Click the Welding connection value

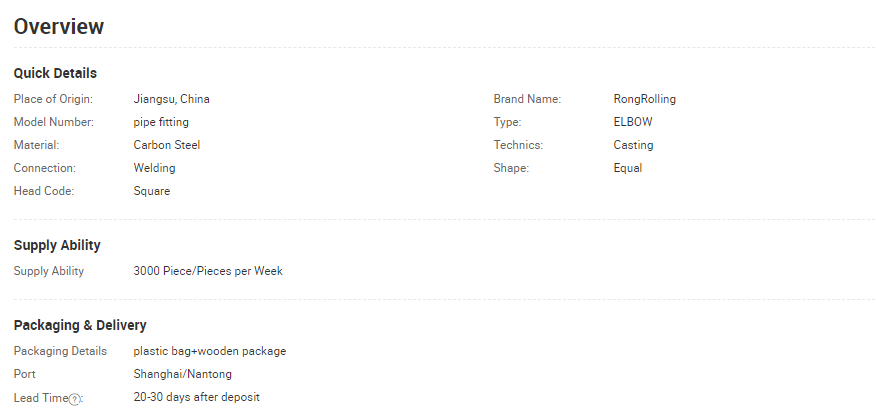tap(154, 168)
